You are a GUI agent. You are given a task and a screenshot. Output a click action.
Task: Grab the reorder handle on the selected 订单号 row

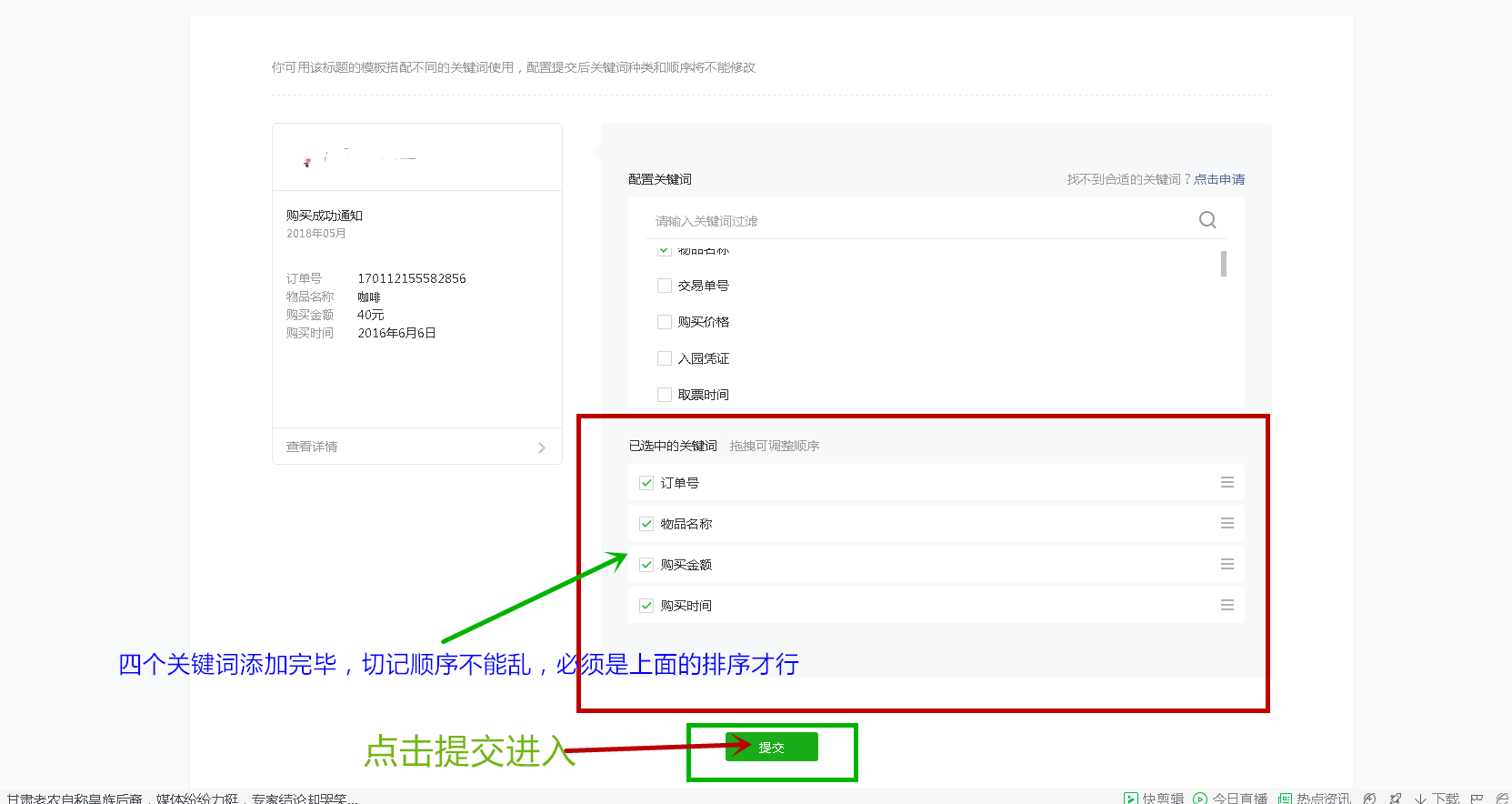tap(1227, 482)
